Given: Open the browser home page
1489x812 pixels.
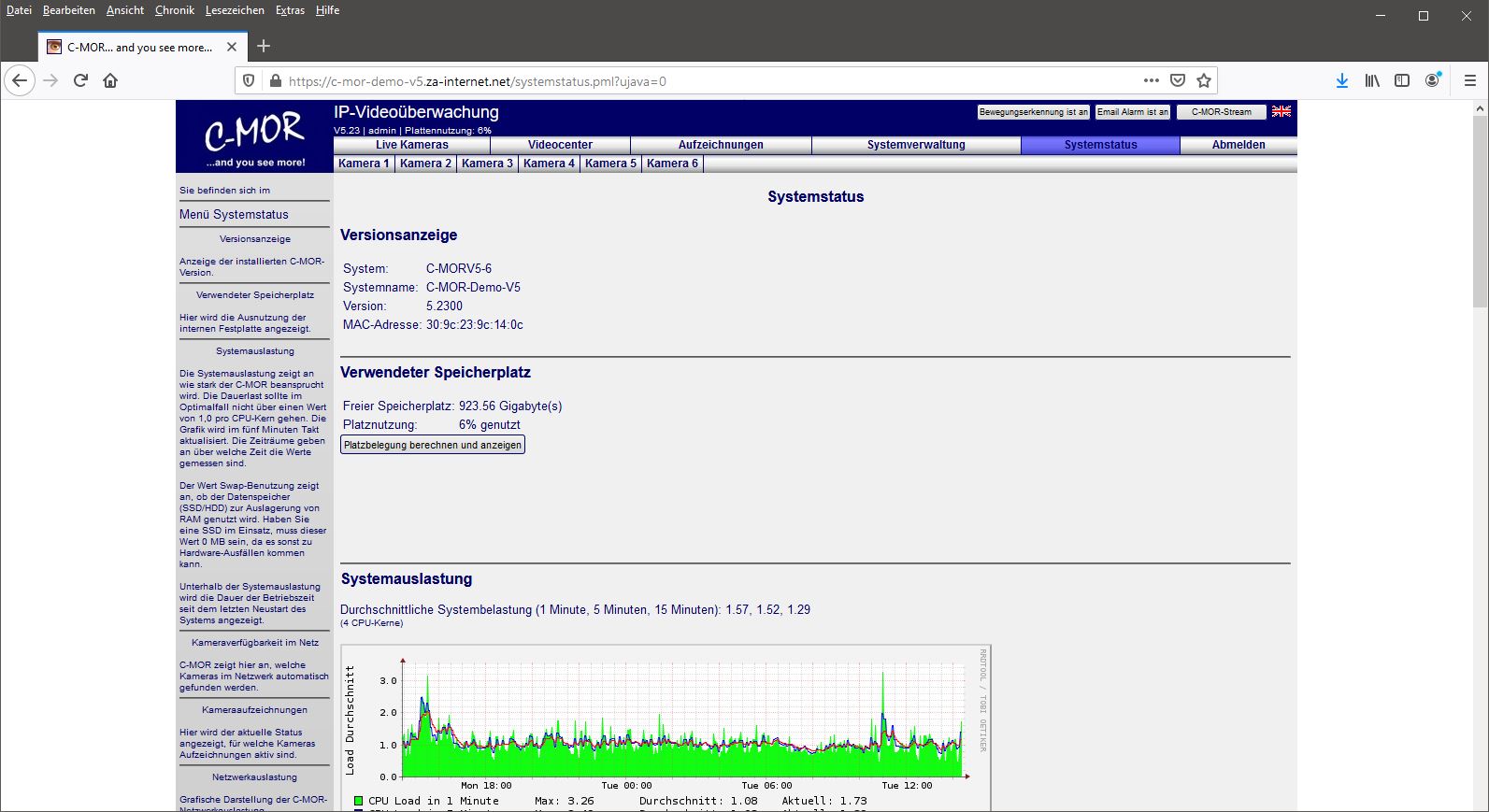Looking at the screenshot, I should point(110,81).
